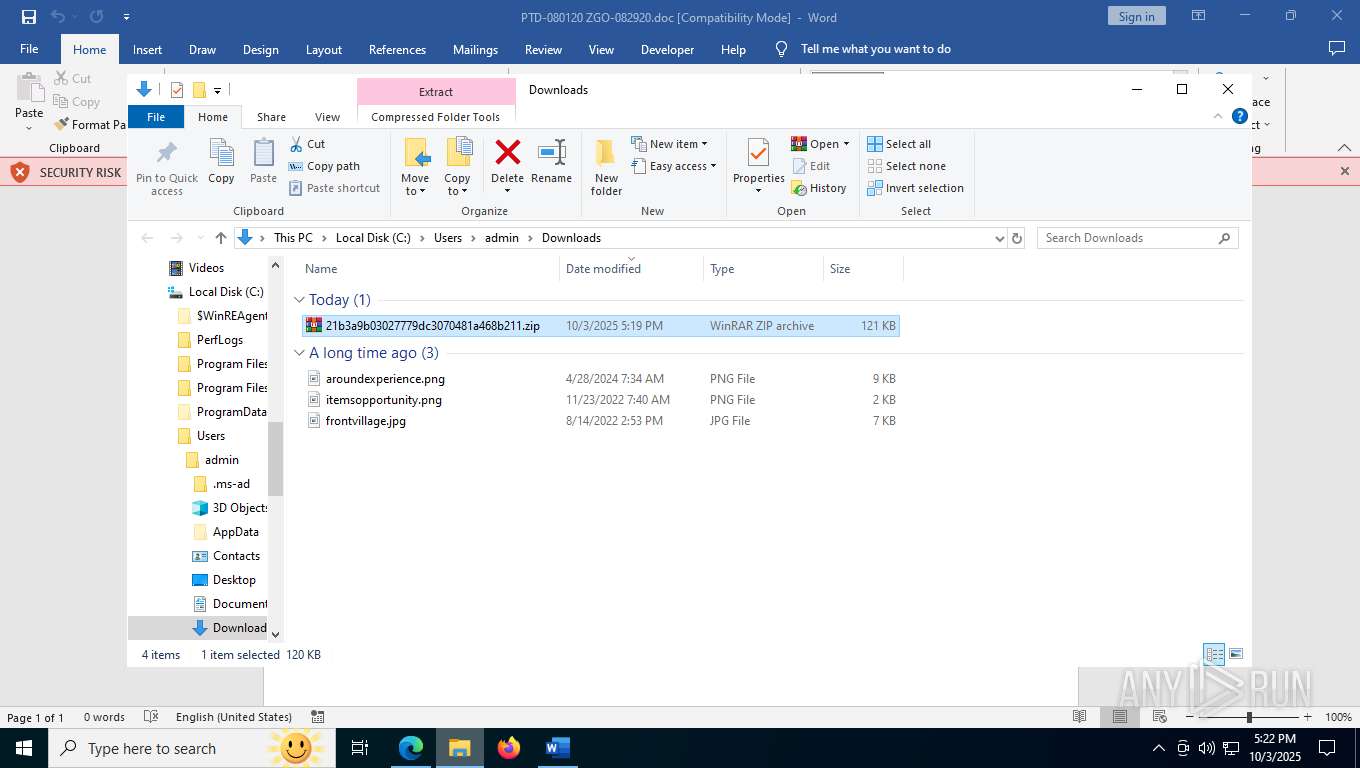Click the Edit button in Open group
The width and height of the screenshot is (1360, 768).
(811, 166)
